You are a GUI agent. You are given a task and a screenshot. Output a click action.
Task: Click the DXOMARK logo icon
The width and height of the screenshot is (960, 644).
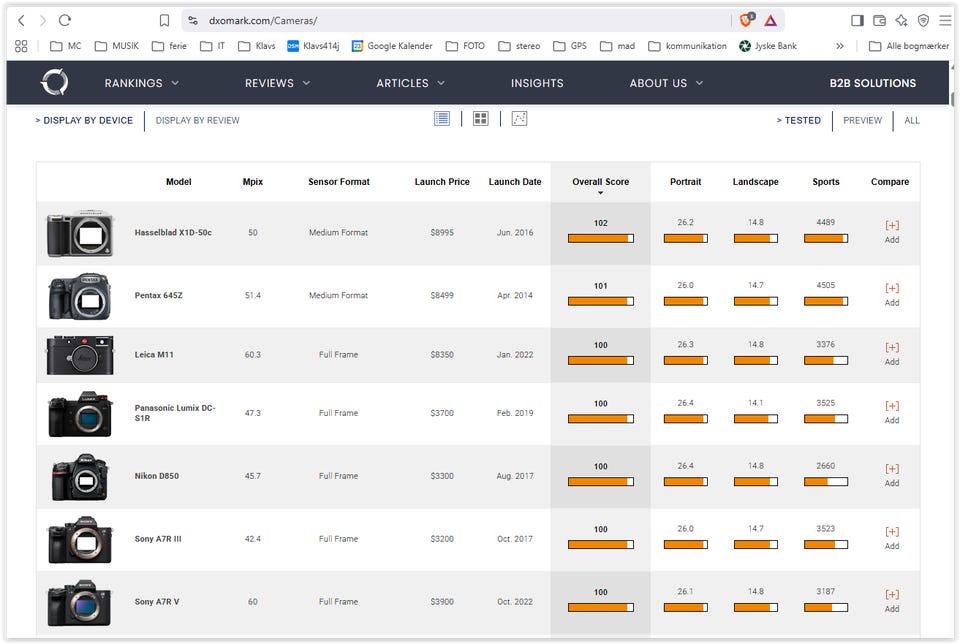(x=54, y=82)
